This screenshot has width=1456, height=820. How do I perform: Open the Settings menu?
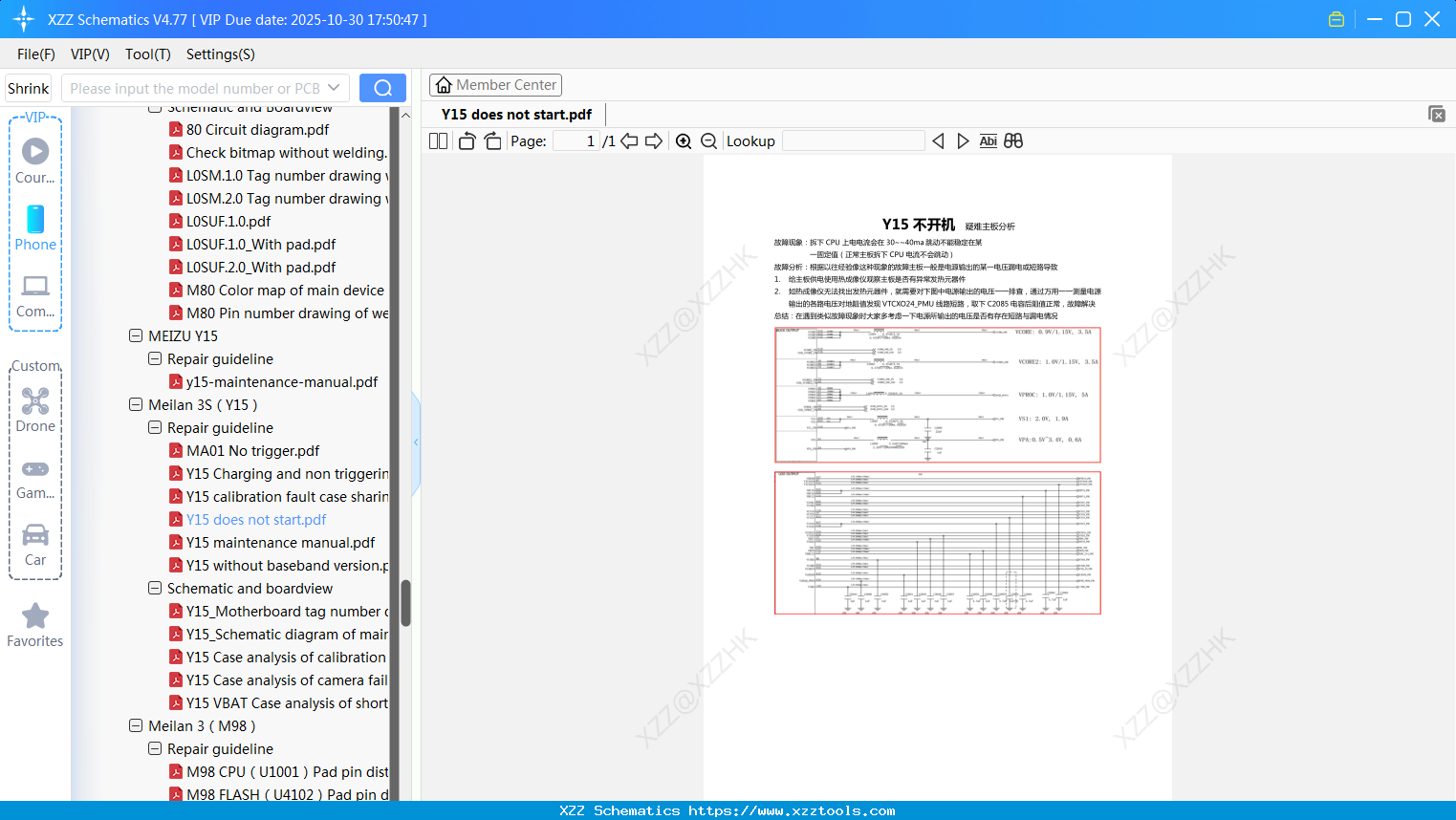(221, 54)
